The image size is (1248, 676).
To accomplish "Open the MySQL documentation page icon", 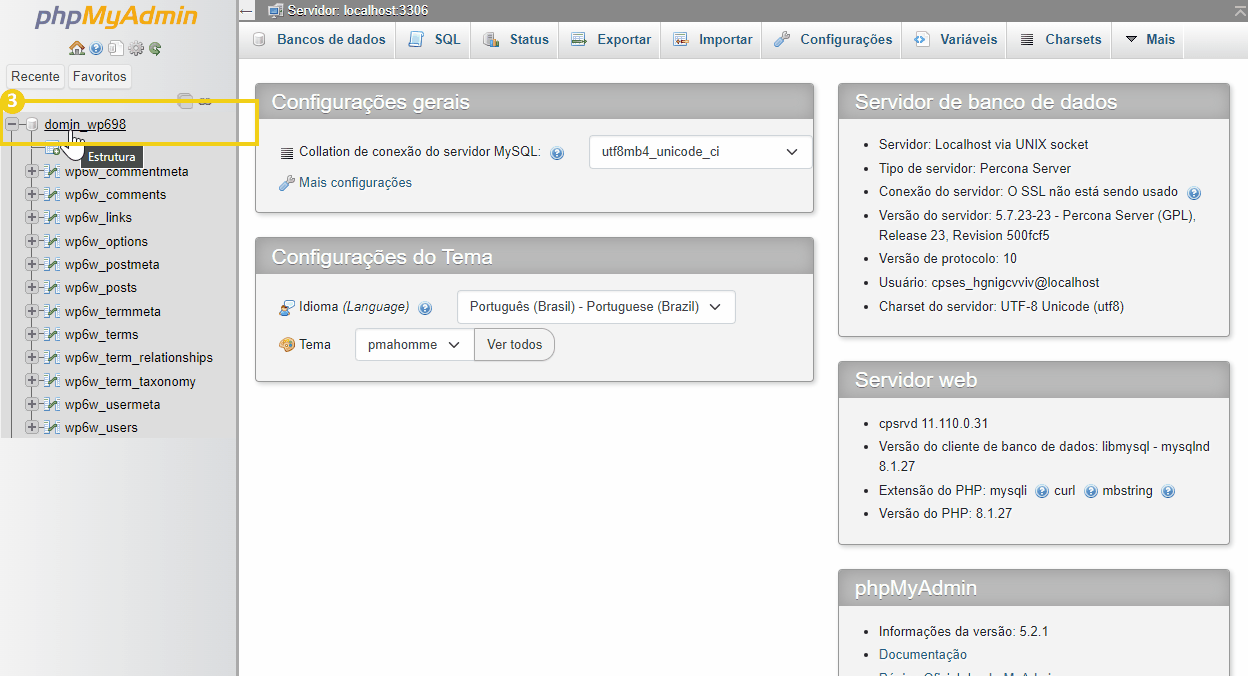I will tap(116, 48).
